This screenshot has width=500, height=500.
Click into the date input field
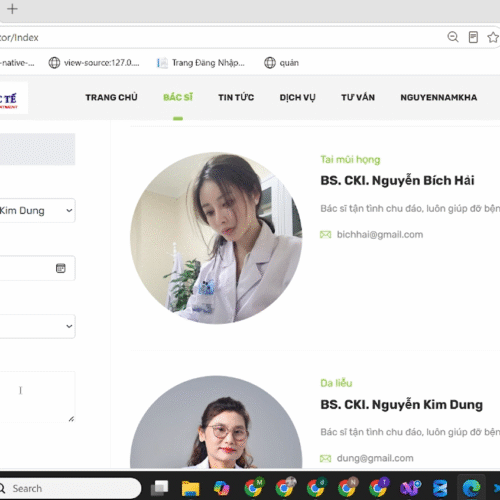pos(37,268)
